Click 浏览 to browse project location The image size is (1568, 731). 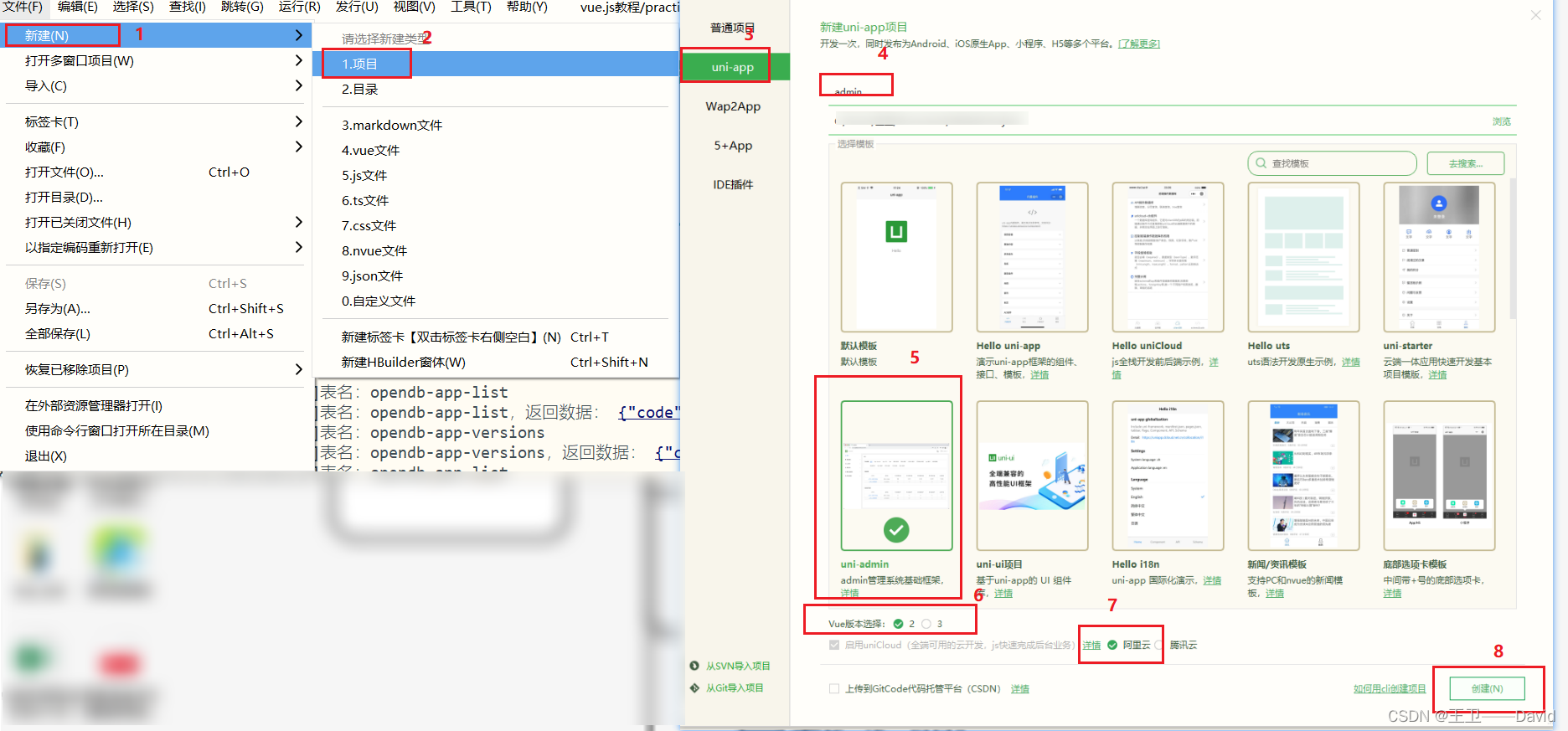click(x=1501, y=121)
